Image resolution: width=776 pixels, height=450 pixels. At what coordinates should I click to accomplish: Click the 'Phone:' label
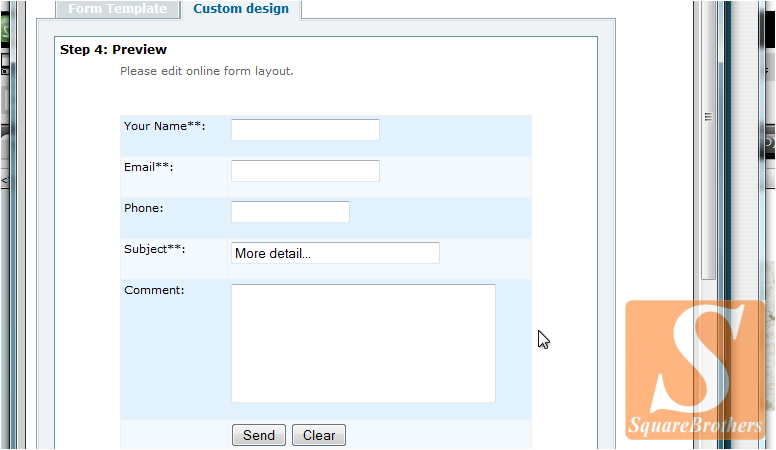click(x=143, y=208)
